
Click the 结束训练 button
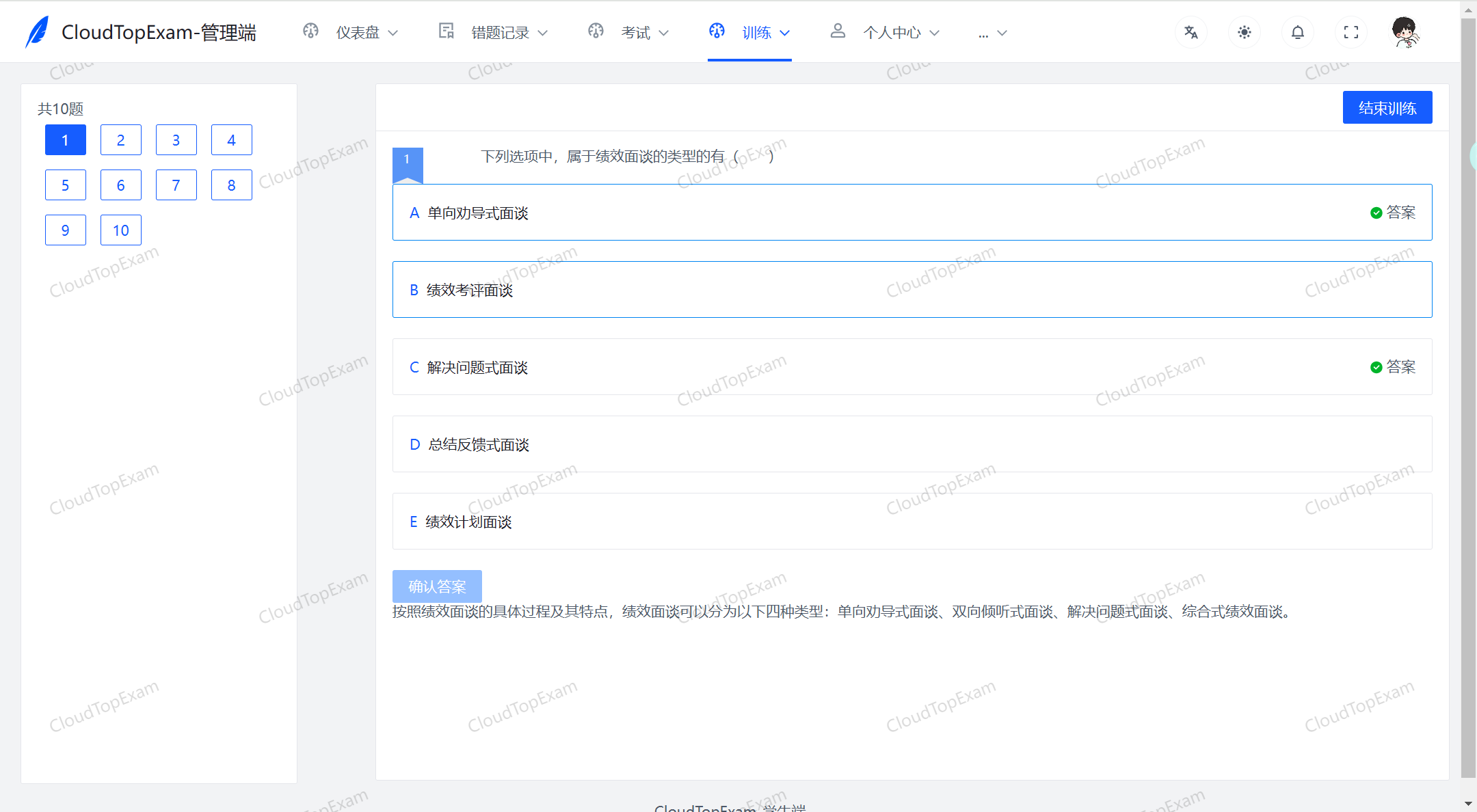[x=1387, y=107]
